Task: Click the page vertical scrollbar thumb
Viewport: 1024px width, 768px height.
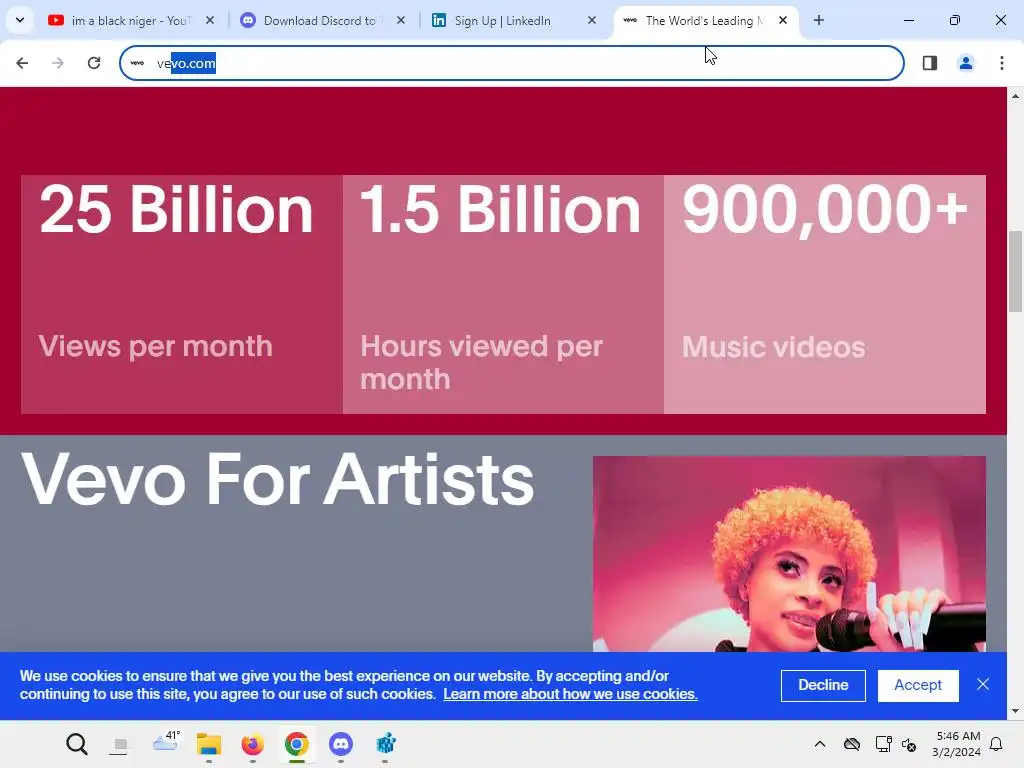Action: pos(1015,271)
